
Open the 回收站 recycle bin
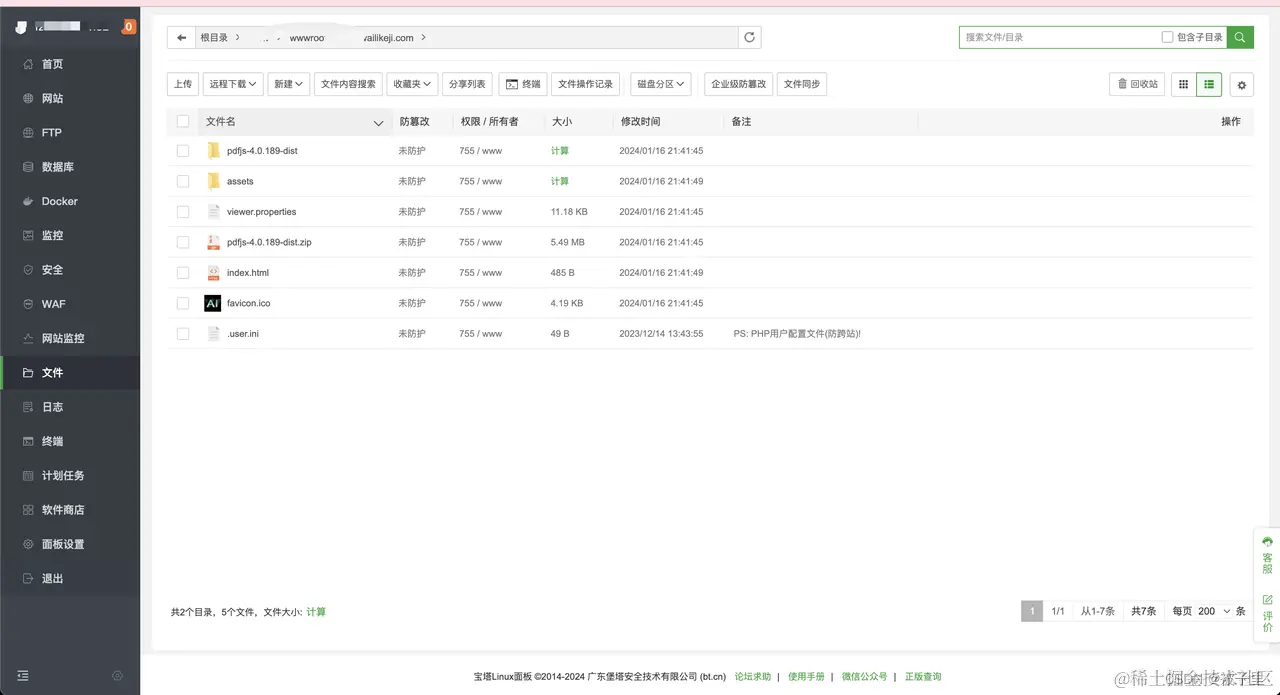coord(1137,84)
